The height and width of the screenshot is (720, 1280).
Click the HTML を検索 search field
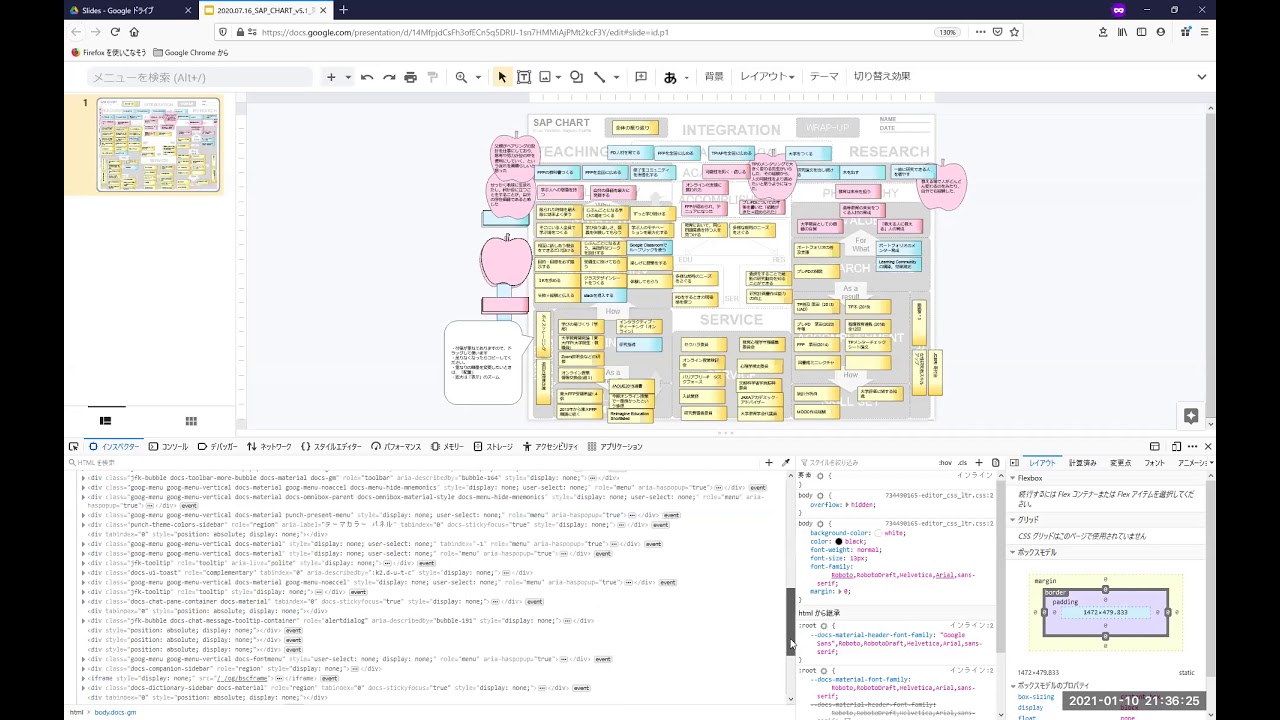point(413,463)
